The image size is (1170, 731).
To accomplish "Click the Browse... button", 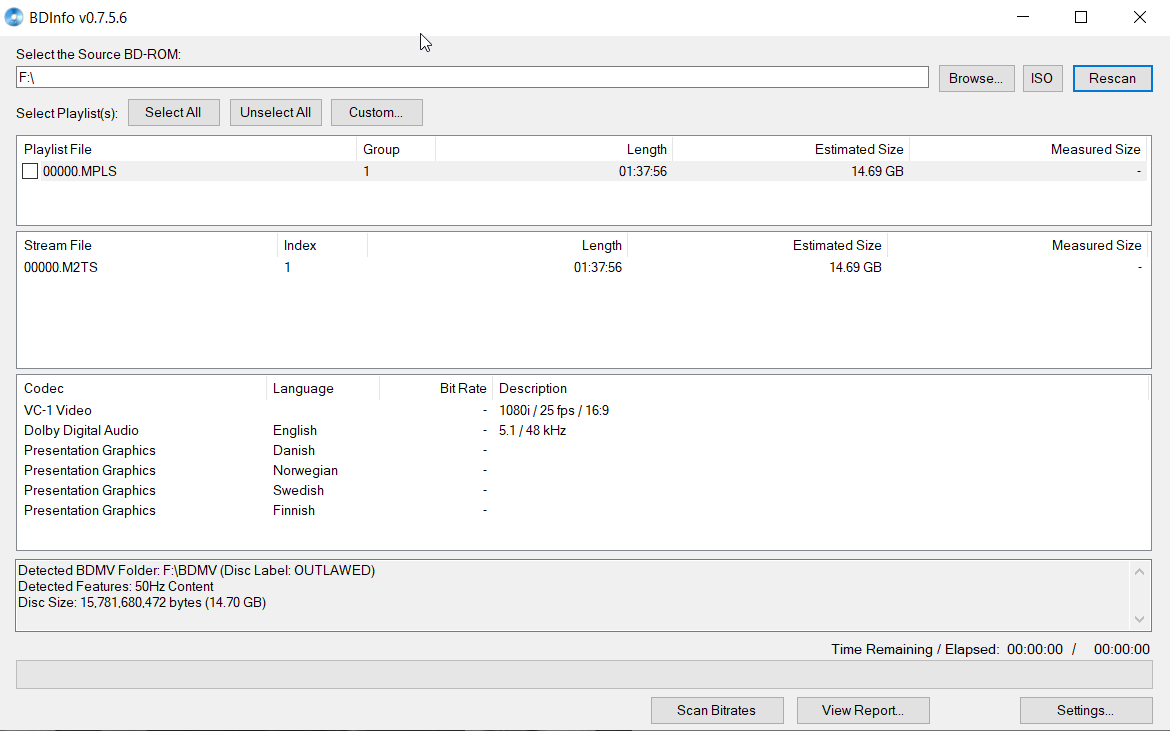I will coord(976,78).
